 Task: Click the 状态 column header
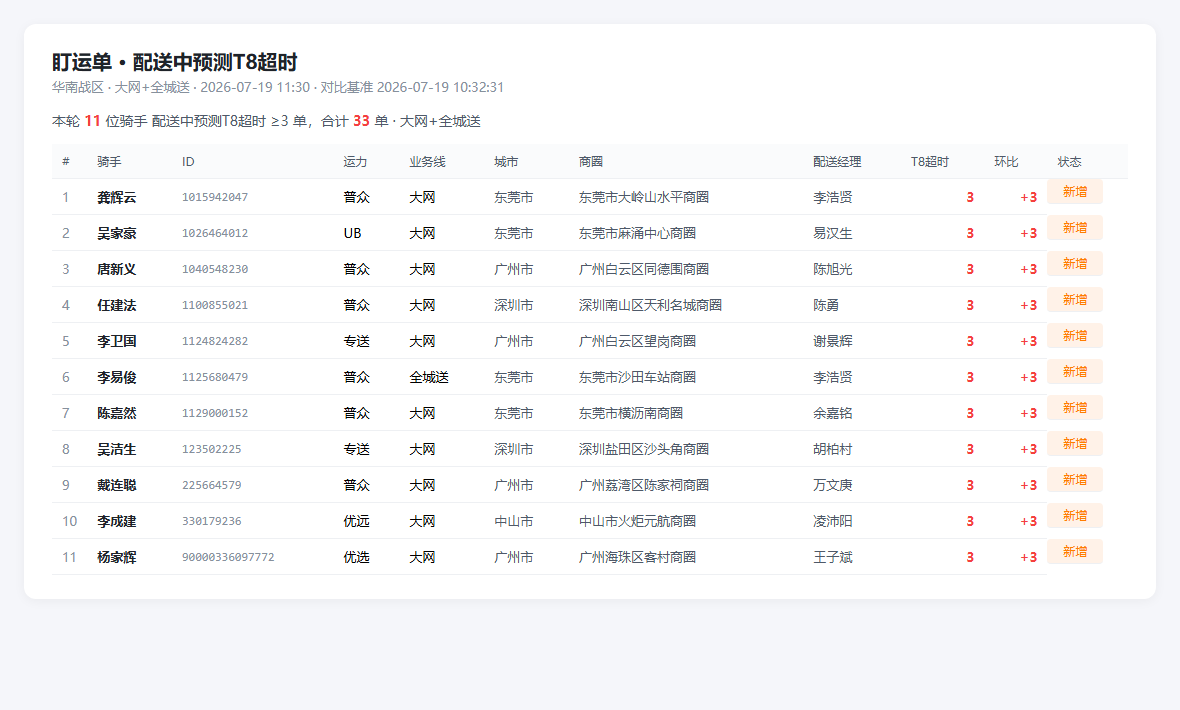coord(1069,162)
